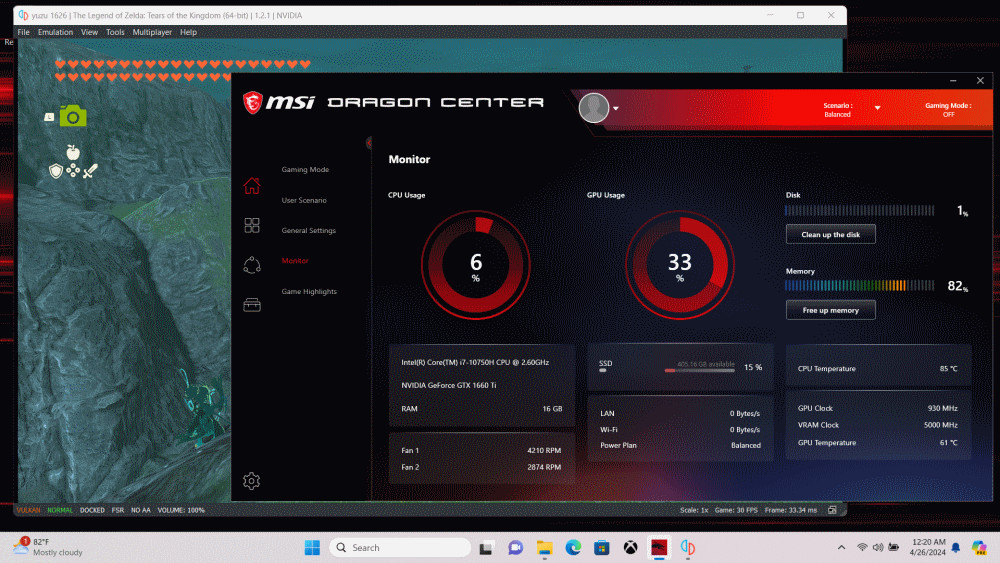
Task: Open the Tools menu in yuzu
Action: [115, 32]
